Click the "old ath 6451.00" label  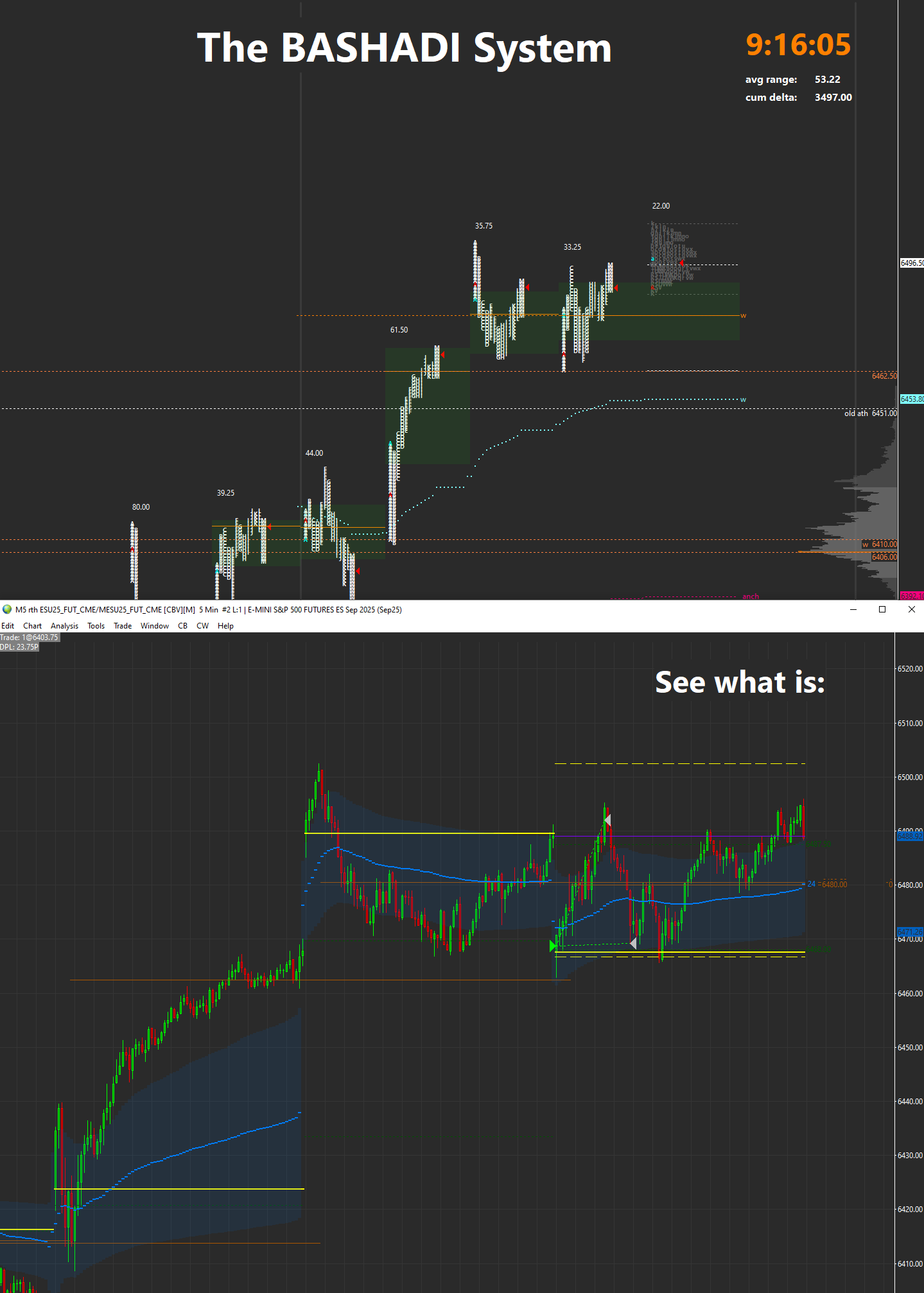871,413
